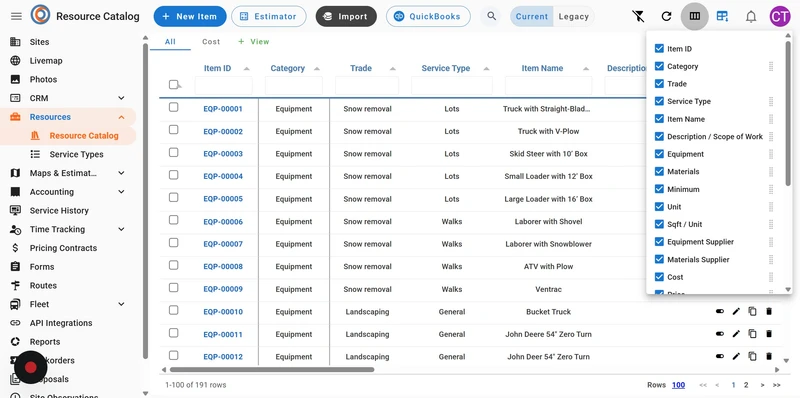Viewport: 800px width, 398px height.
Task: Open Service Types under Resources
Action: (77, 155)
